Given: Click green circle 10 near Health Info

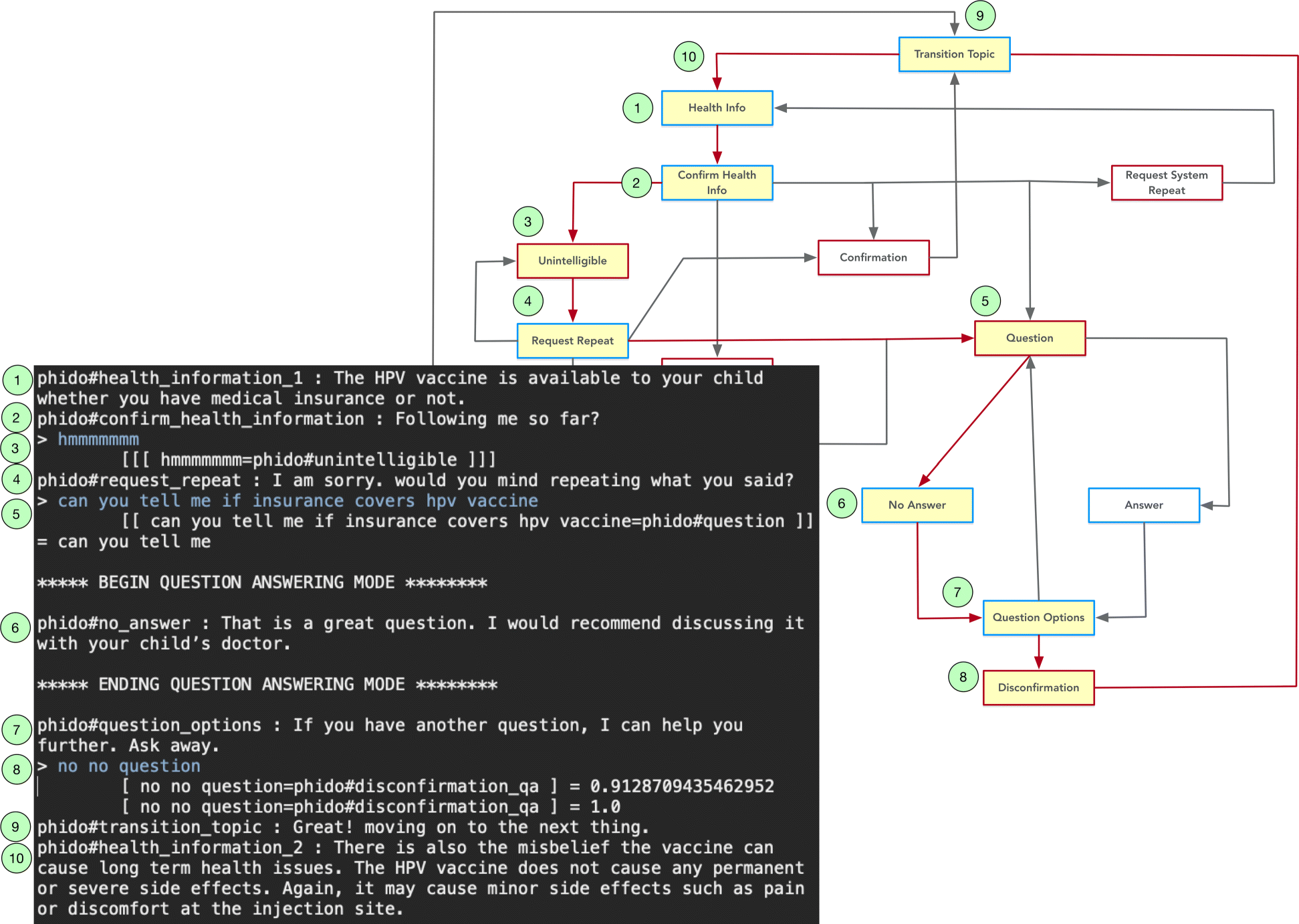Looking at the screenshot, I should click(x=689, y=57).
